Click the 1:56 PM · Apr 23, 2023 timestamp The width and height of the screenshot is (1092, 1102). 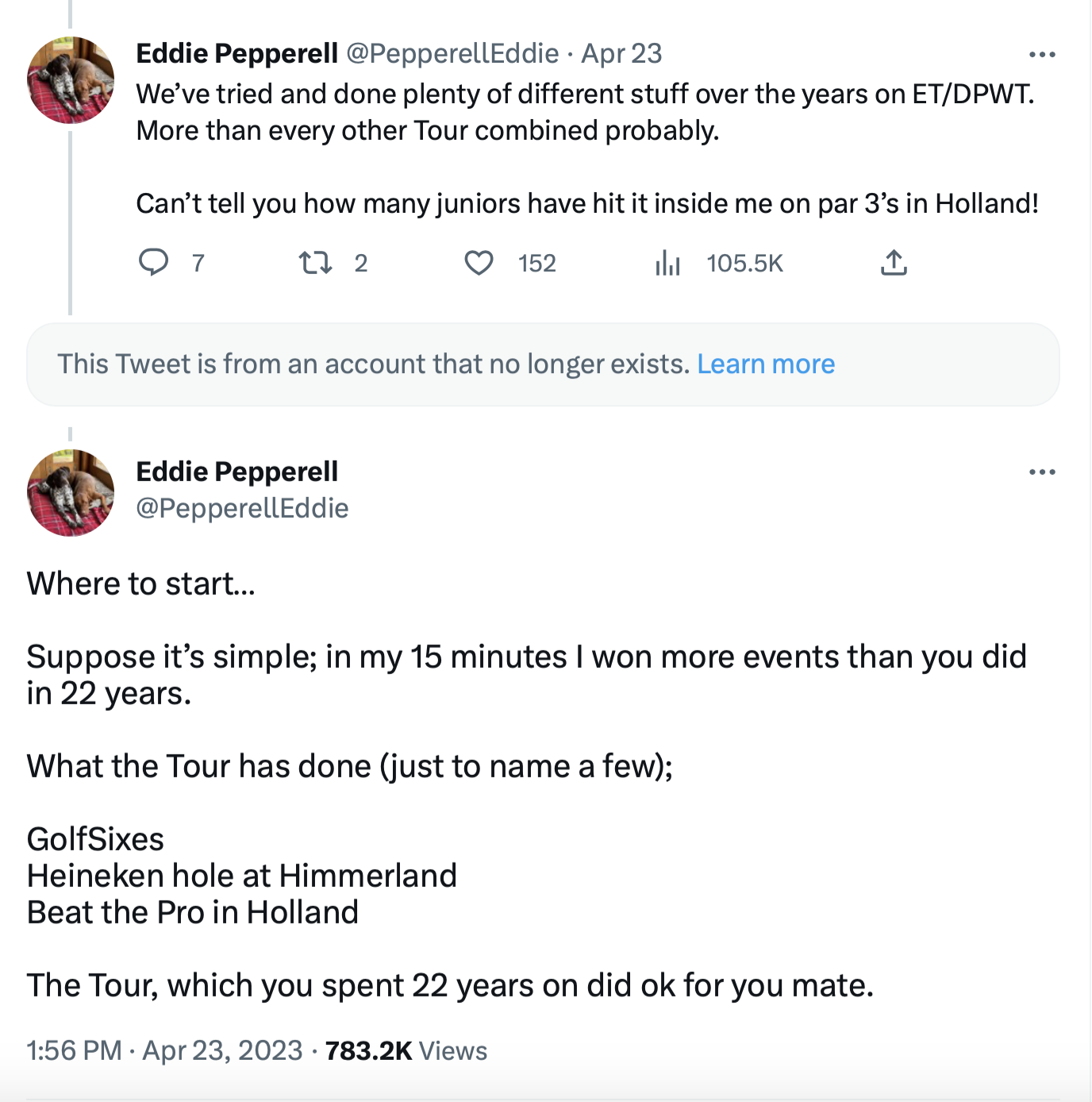point(164,1050)
